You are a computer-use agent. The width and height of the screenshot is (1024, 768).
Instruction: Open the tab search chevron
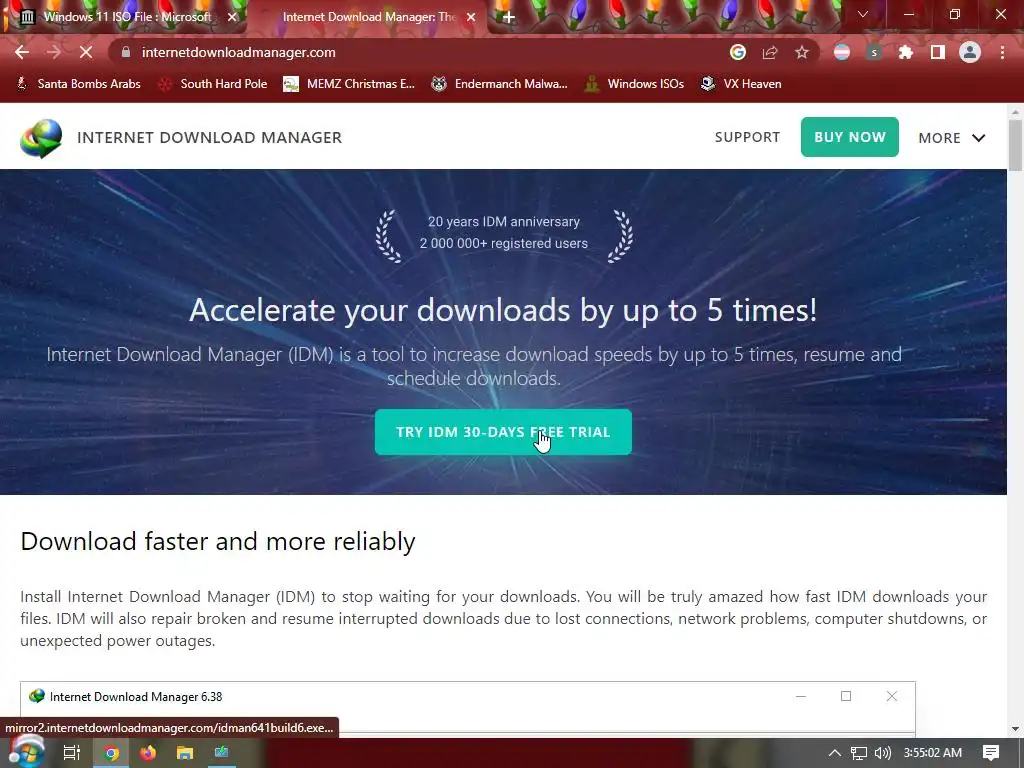point(863,14)
